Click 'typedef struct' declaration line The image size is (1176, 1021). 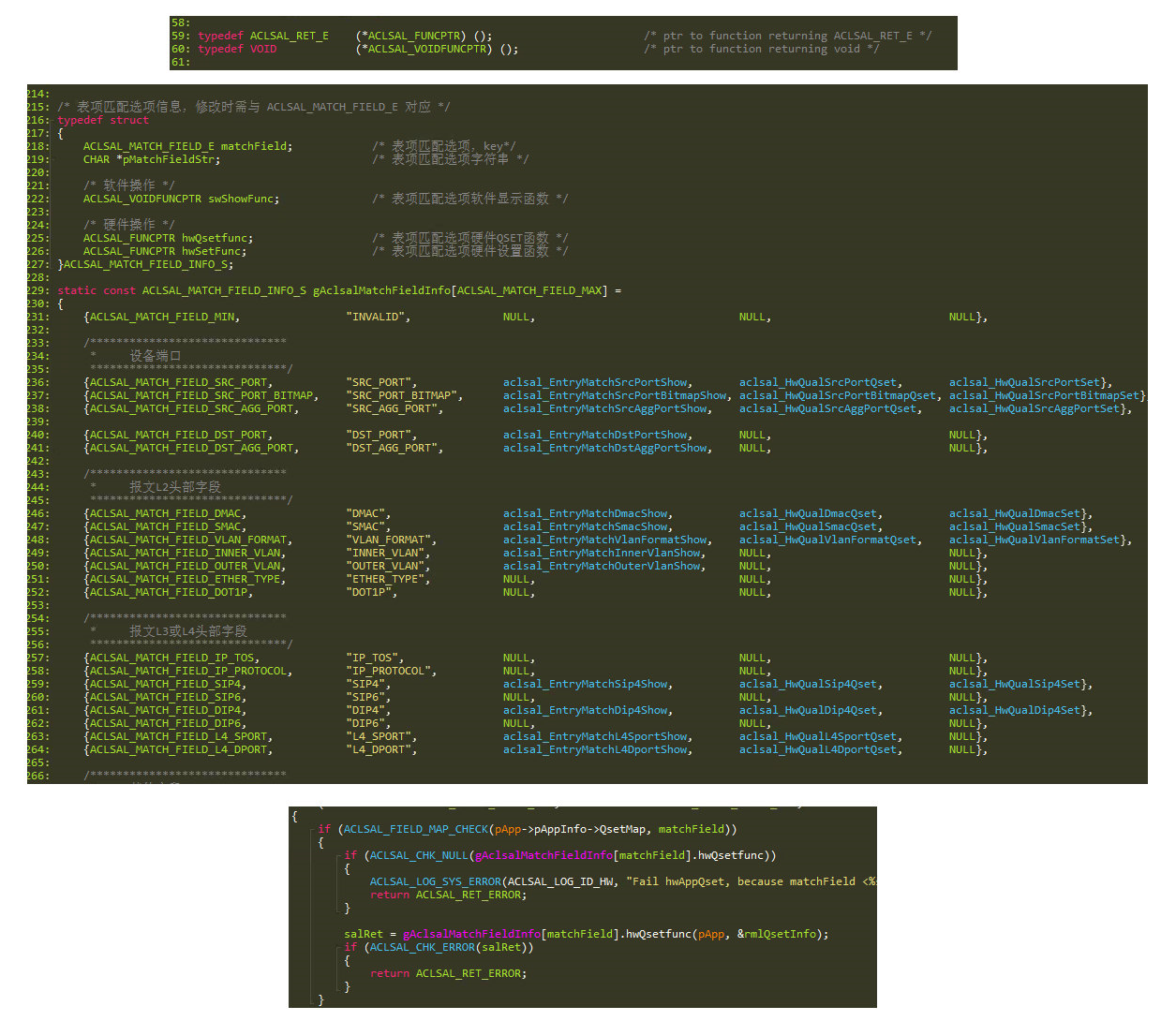click(x=103, y=120)
